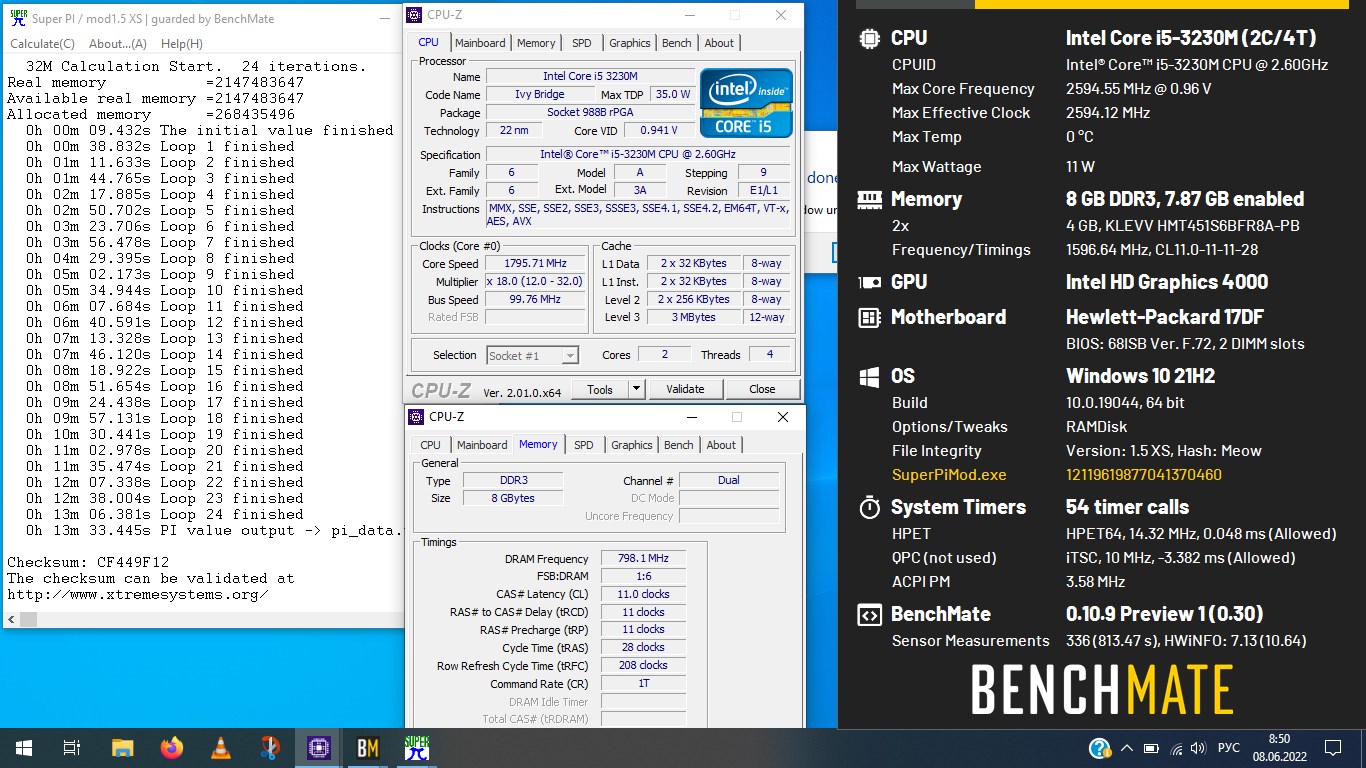The image size is (1366, 768).
Task: Click the SuperPiMod.exe entry in BenchMate
Action: 949,475
